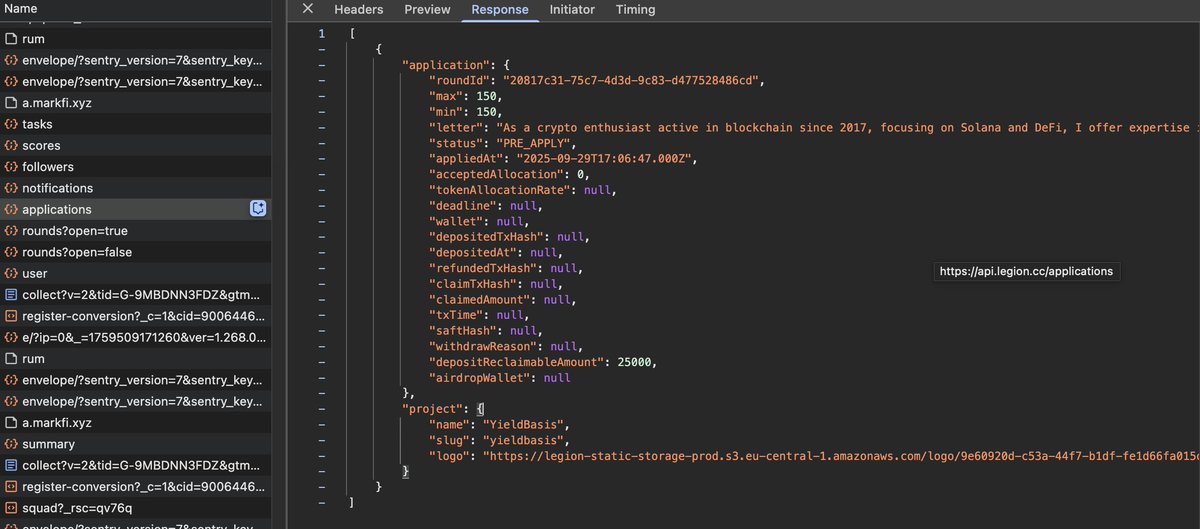The height and width of the screenshot is (529, 1200).
Task: Select the Response tab
Action: [x=500, y=9]
